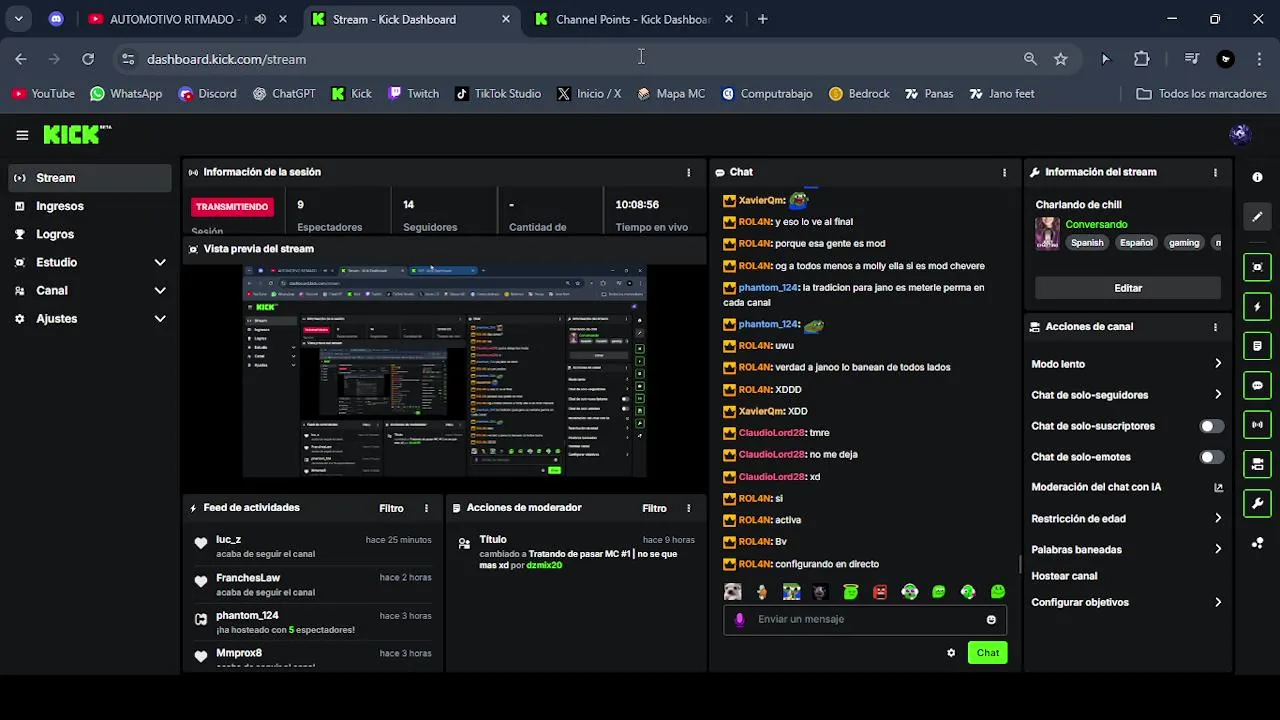Open Configurar objetivos options arrow
Screen dimensions: 1280x720
coord(1218,602)
